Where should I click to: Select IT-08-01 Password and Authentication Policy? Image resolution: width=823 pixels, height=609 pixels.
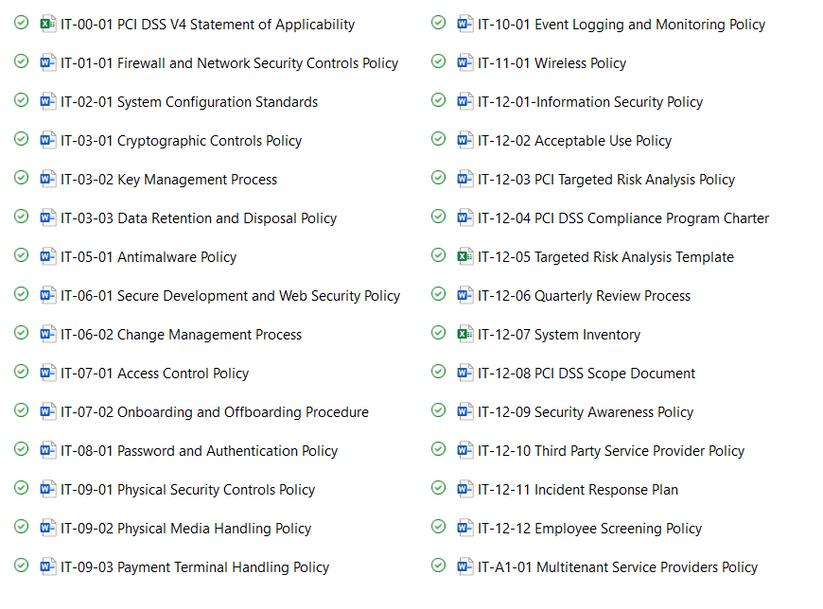point(199,451)
